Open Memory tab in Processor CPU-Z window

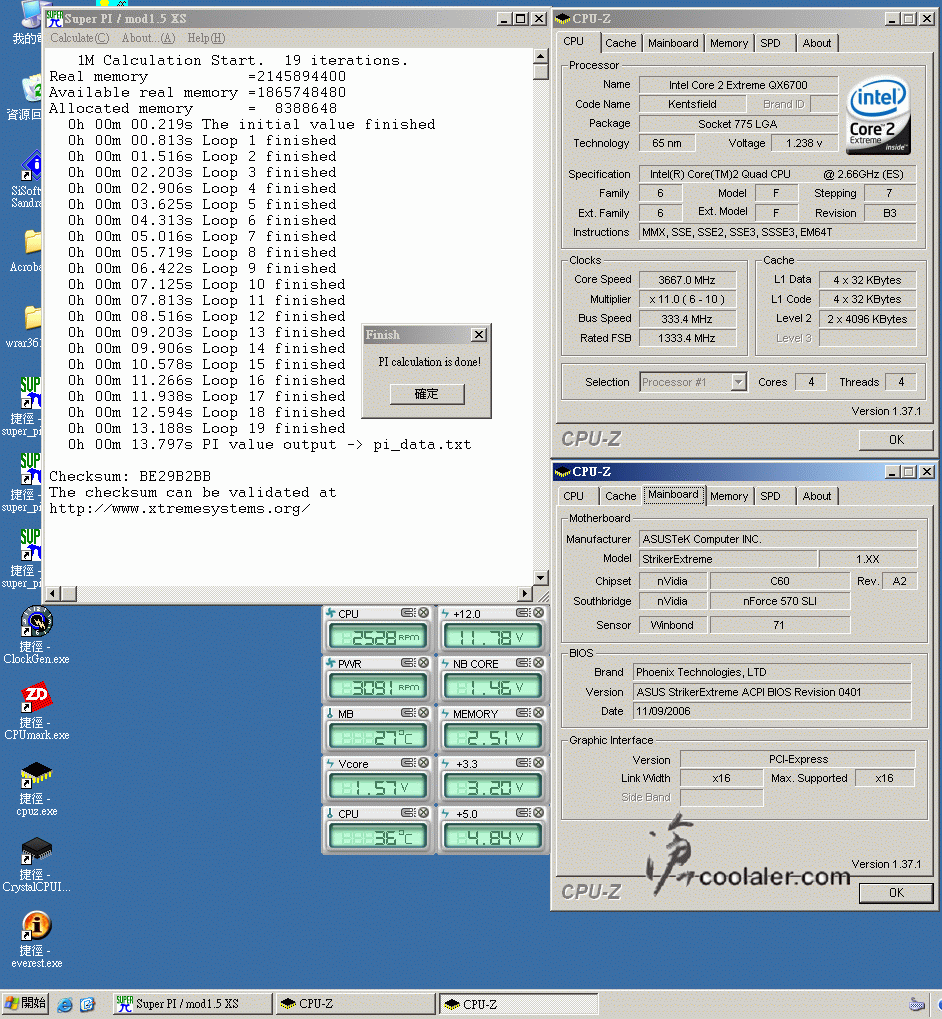coord(729,43)
